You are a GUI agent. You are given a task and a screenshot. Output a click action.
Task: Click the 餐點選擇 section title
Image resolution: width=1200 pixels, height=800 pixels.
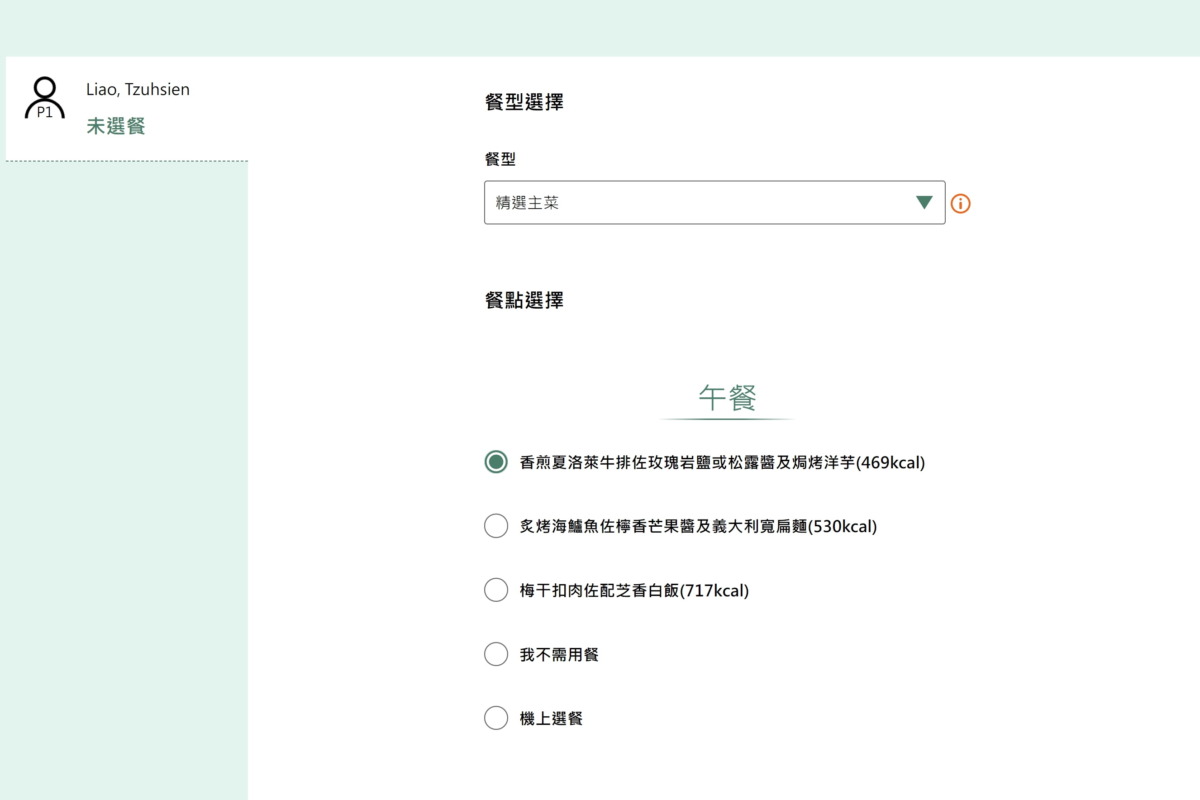pyautogui.click(x=524, y=300)
